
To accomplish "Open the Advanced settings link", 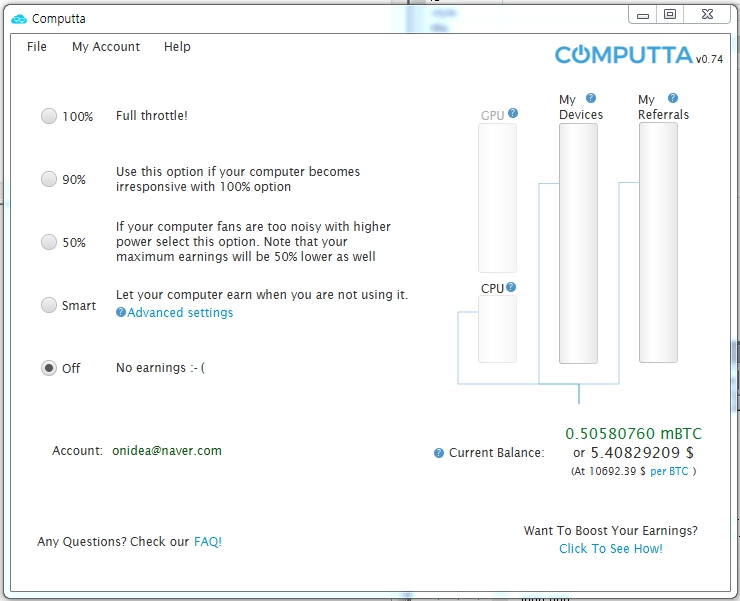I will 180,313.
